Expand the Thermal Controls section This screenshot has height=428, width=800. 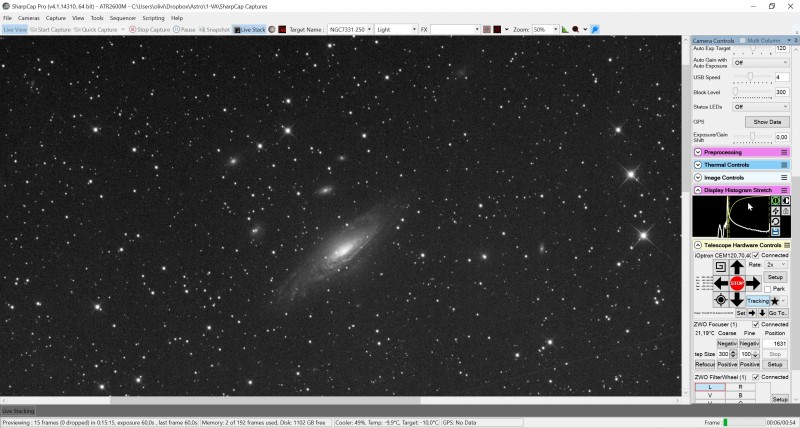[x=697, y=165]
